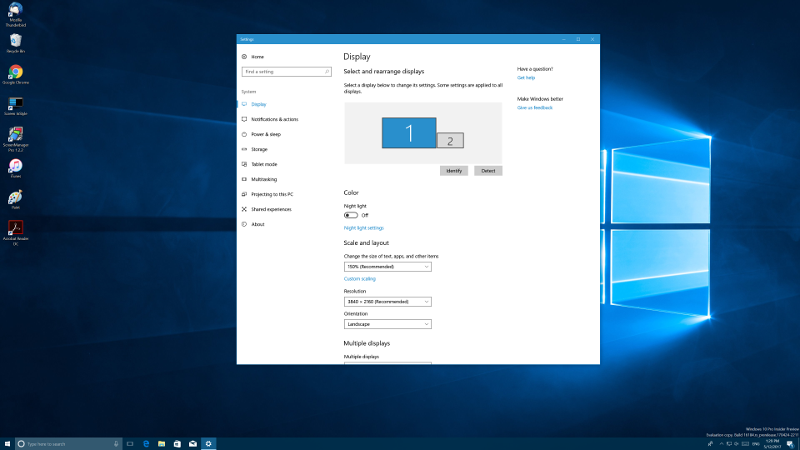Click the Windows Start button

point(7,444)
